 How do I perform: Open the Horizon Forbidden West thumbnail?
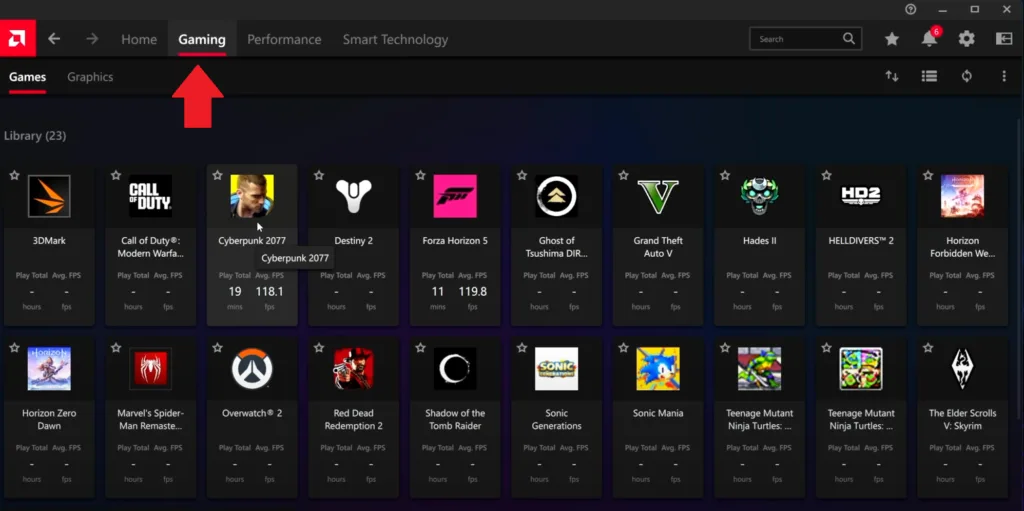click(963, 196)
